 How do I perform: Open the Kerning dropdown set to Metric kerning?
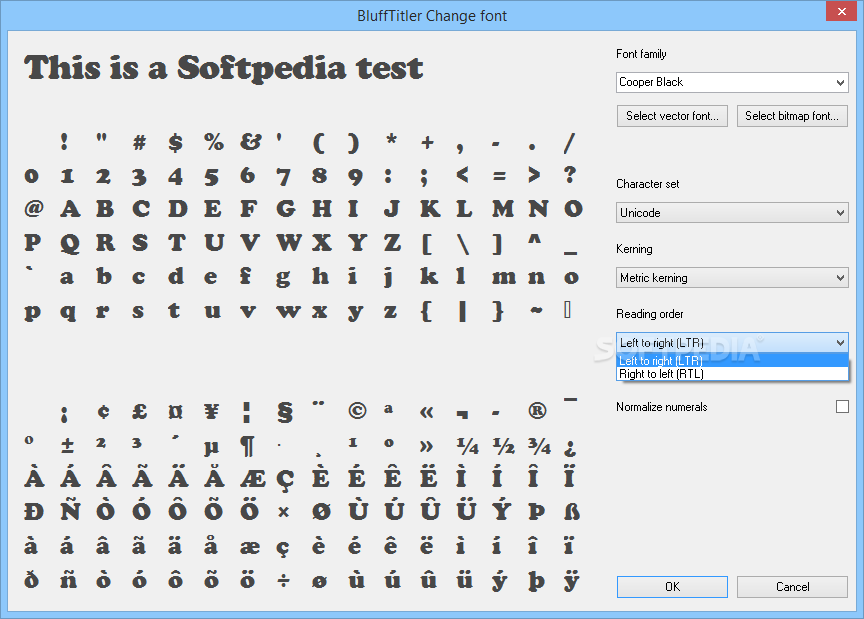point(732,278)
